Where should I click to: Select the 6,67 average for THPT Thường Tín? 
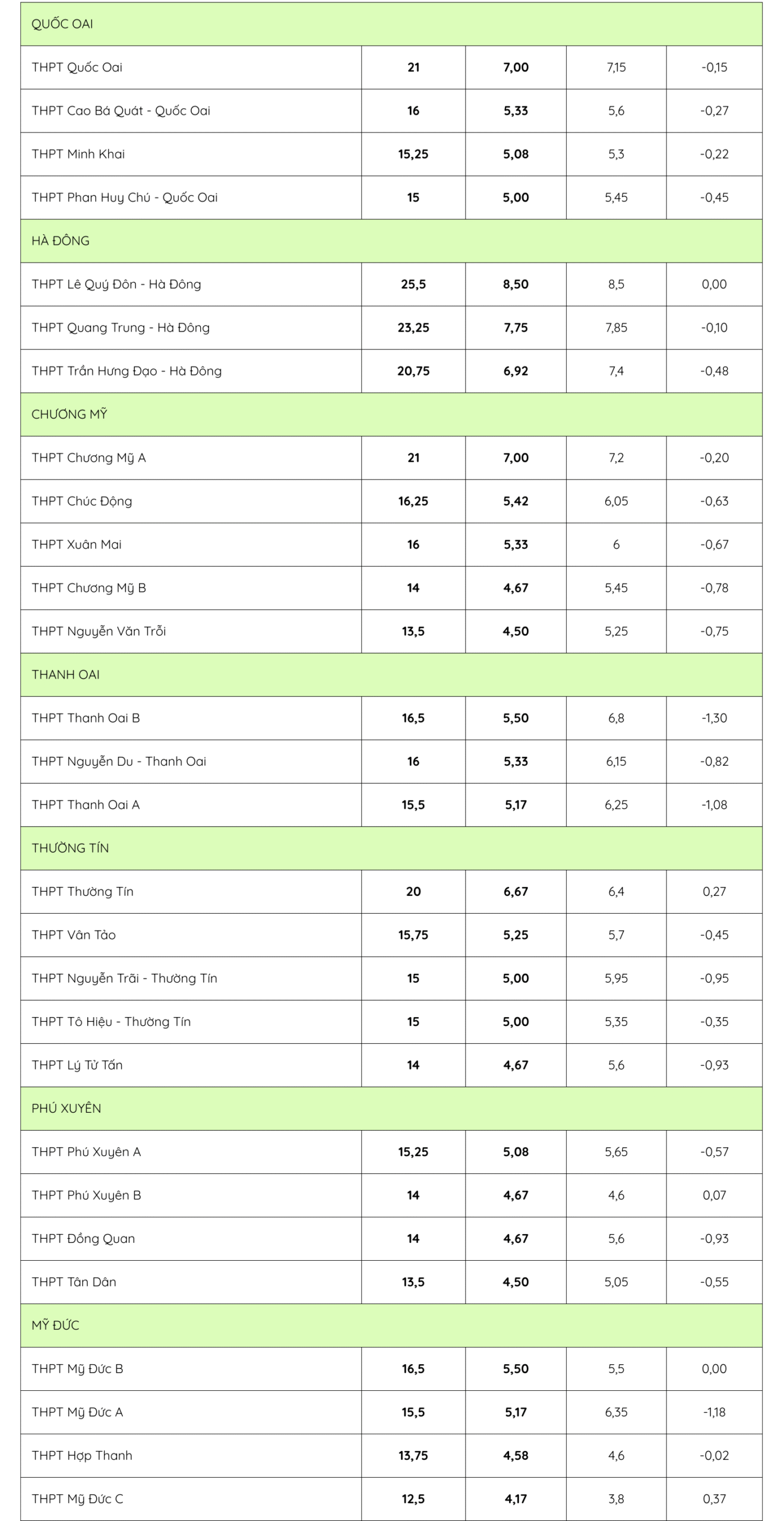coord(516,891)
